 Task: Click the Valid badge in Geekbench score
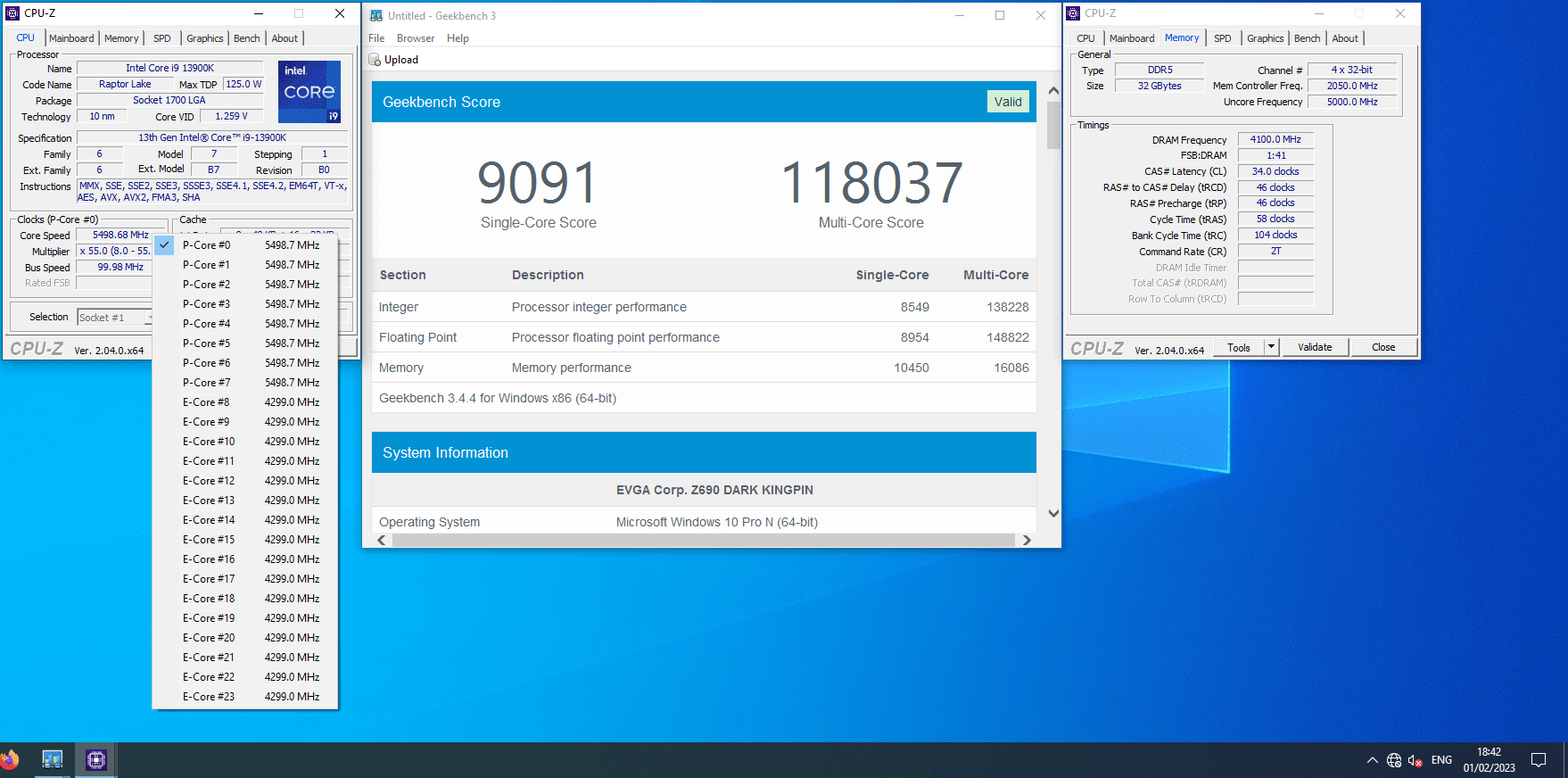[x=1008, y=102]
